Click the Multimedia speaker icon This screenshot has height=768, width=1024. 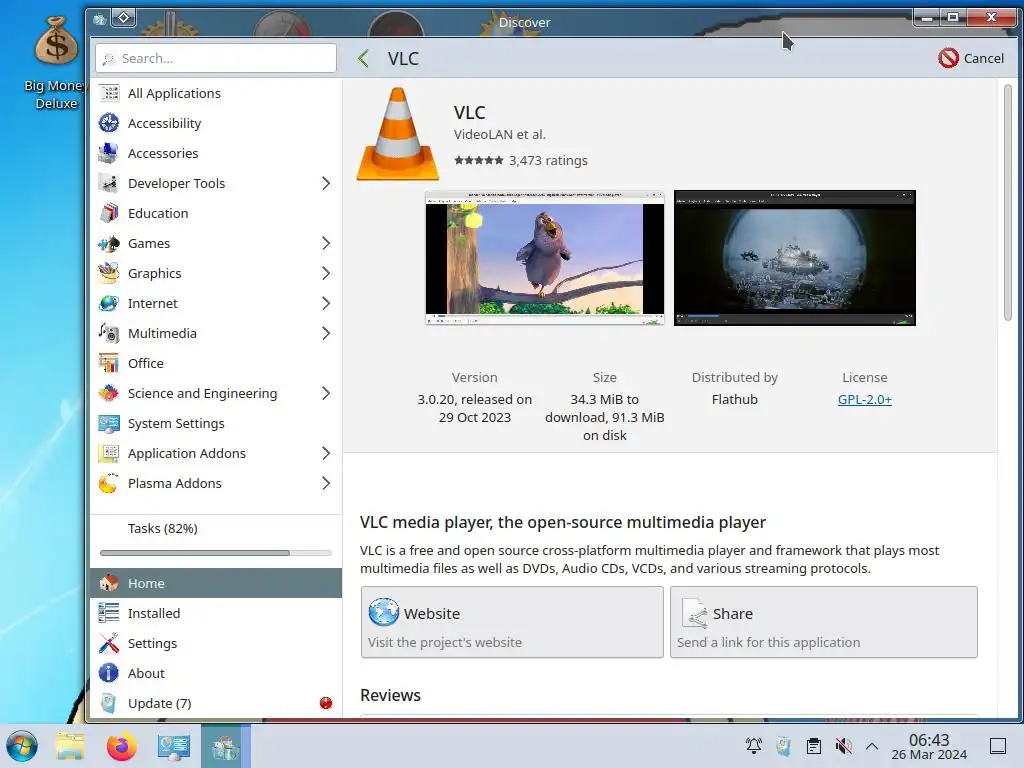(109, 334)
